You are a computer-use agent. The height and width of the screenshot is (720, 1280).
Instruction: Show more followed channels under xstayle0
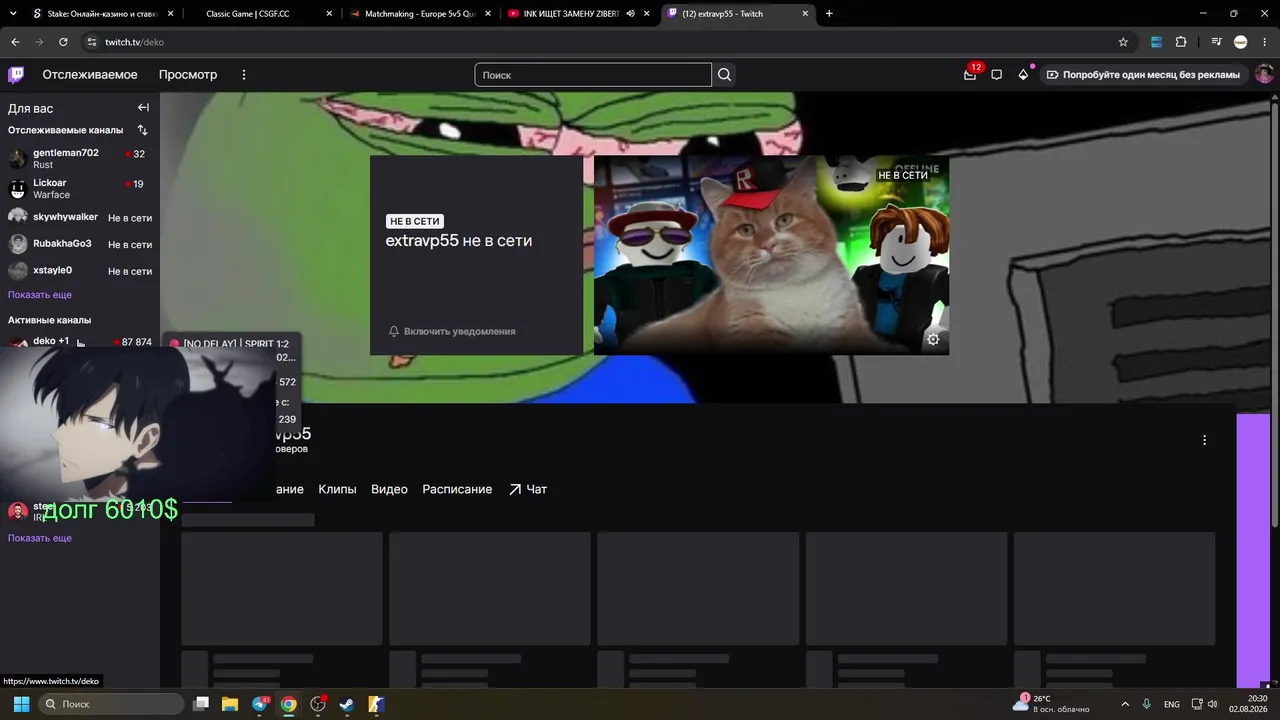click(x=40, y=295)
